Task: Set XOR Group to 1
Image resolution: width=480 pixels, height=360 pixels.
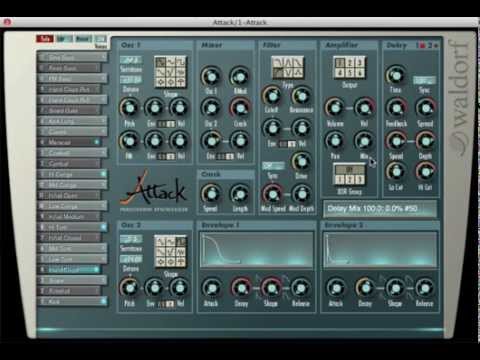Action: tap(340, 180)
